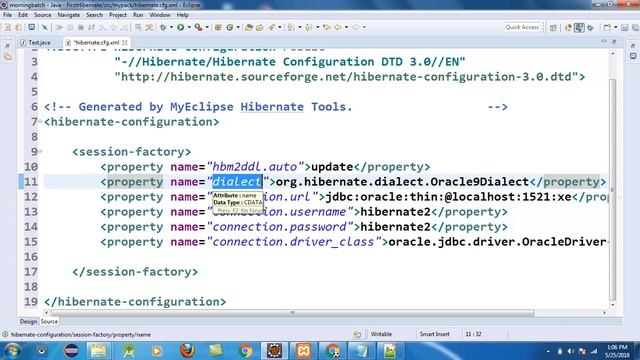Click the Writable status bar field
This screenshot has width=640, height=360.
pyautogui.click(x=381, y=334)
